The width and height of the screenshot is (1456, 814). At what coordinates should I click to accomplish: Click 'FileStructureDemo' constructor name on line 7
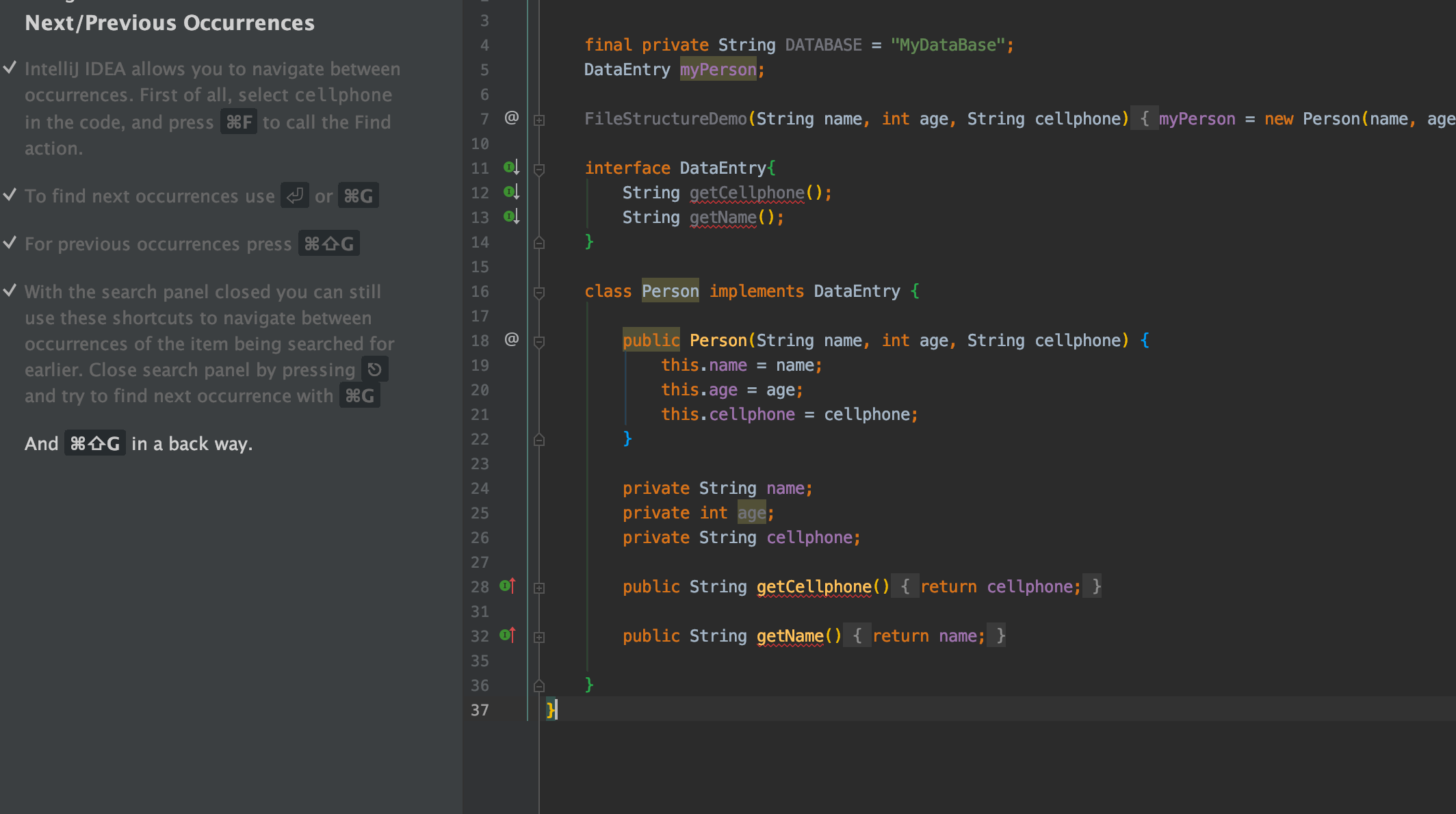(x=666, y=118)
